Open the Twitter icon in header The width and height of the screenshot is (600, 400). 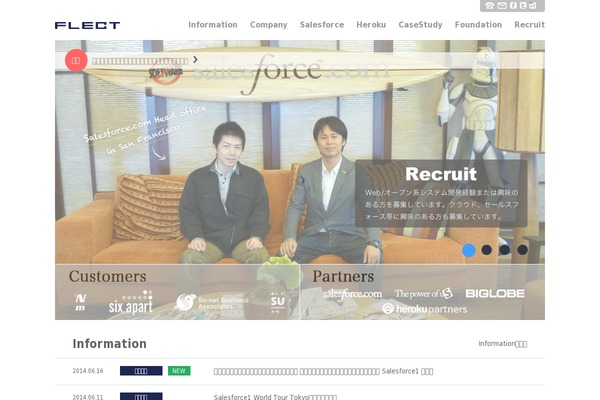coord(523,5)
